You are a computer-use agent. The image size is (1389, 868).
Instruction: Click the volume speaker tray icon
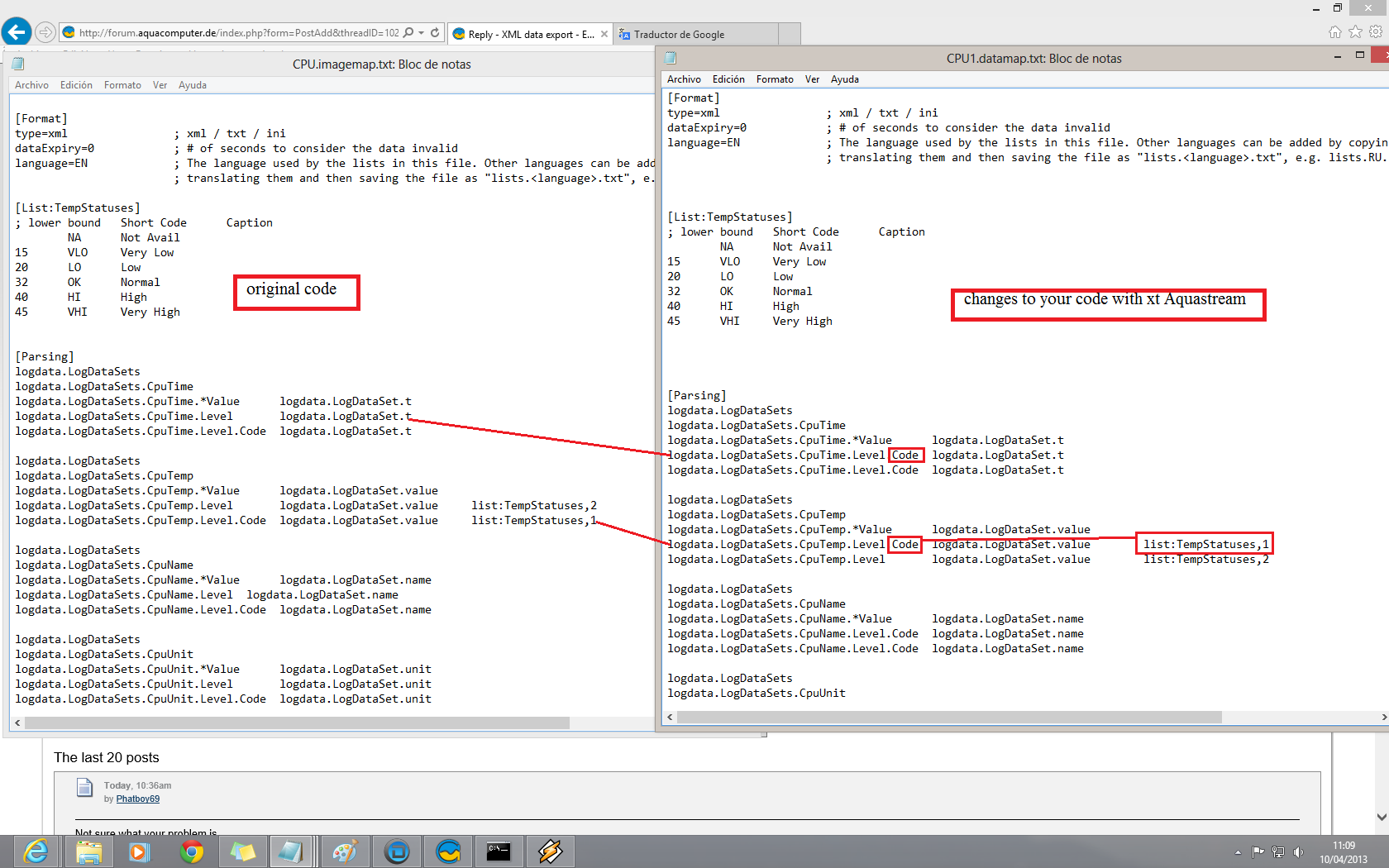pos(1298,852)
